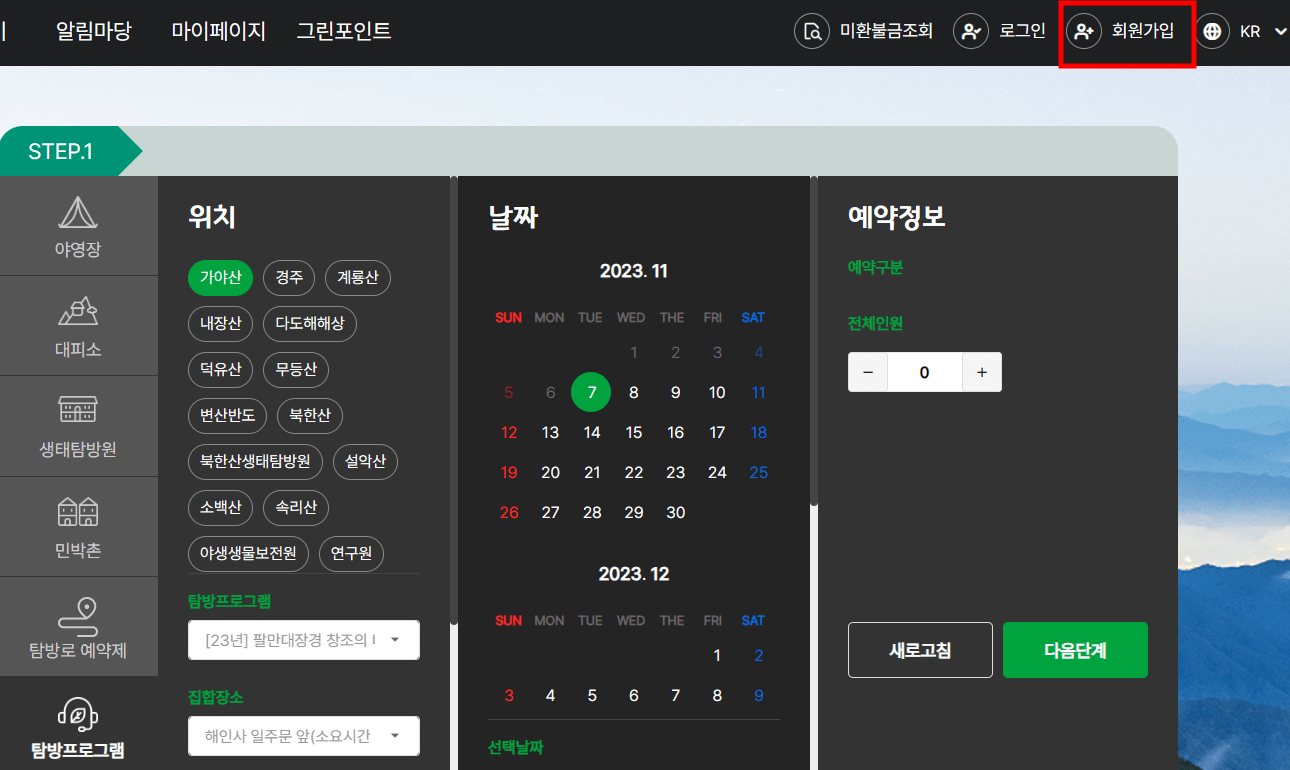This screenshot has height=770, width=1290.
Task: Open the 탐방로 예약제 reservation icon
Action: coord(79,627)
